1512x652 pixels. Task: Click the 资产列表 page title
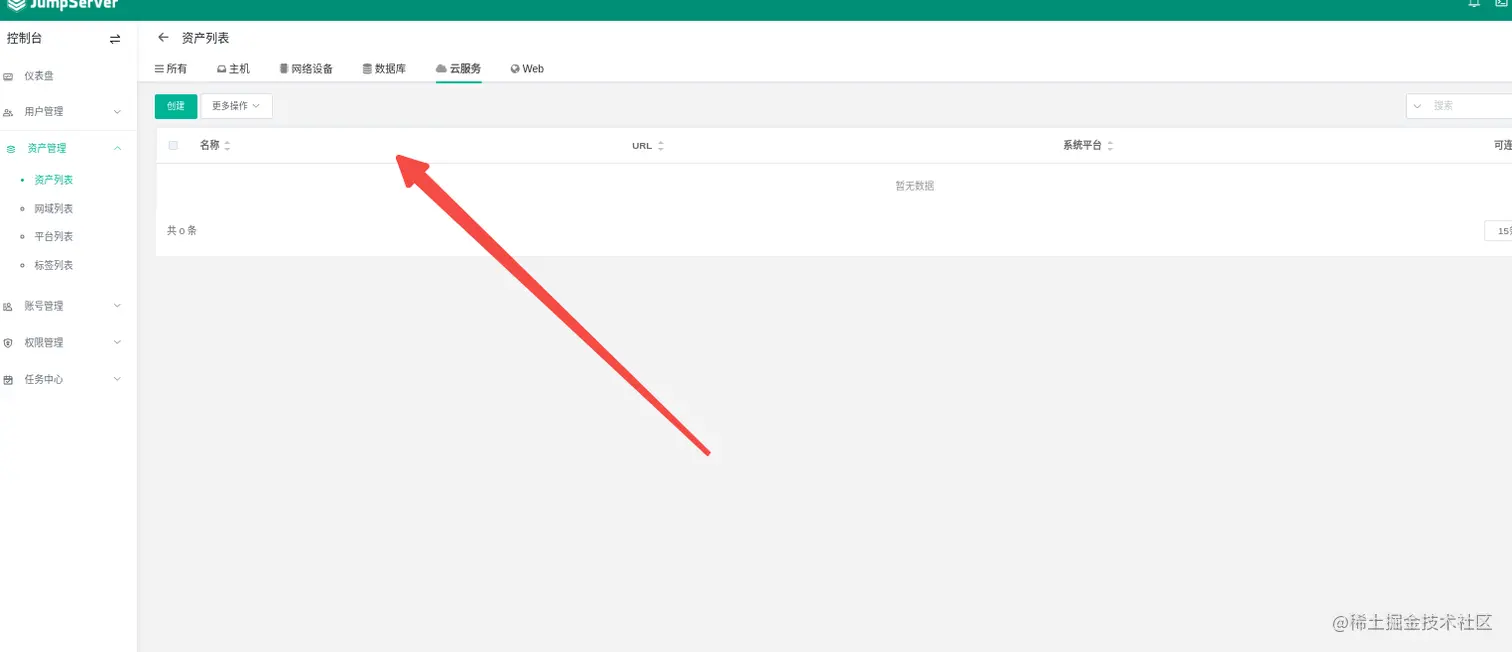pos(205,38)
